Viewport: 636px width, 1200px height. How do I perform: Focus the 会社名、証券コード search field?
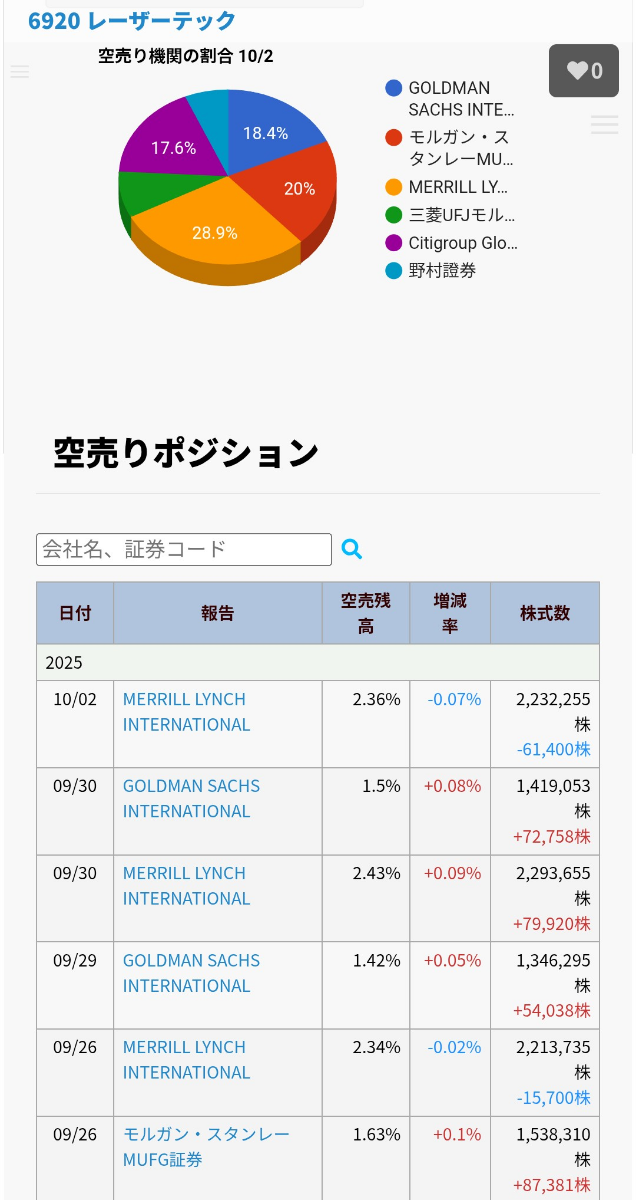[x=184, y=549]
